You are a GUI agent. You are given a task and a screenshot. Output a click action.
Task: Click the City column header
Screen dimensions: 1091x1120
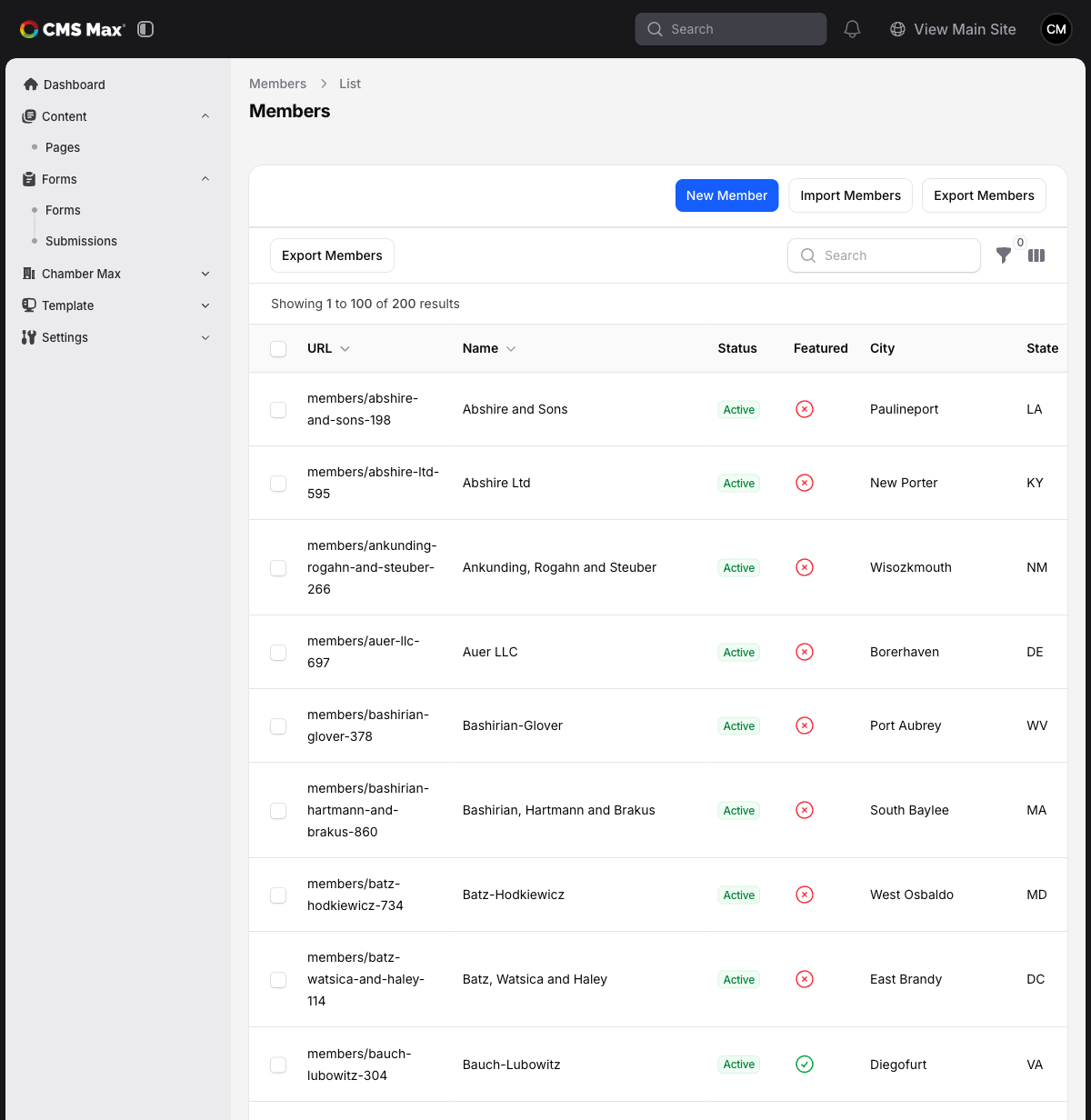[882, 348]
